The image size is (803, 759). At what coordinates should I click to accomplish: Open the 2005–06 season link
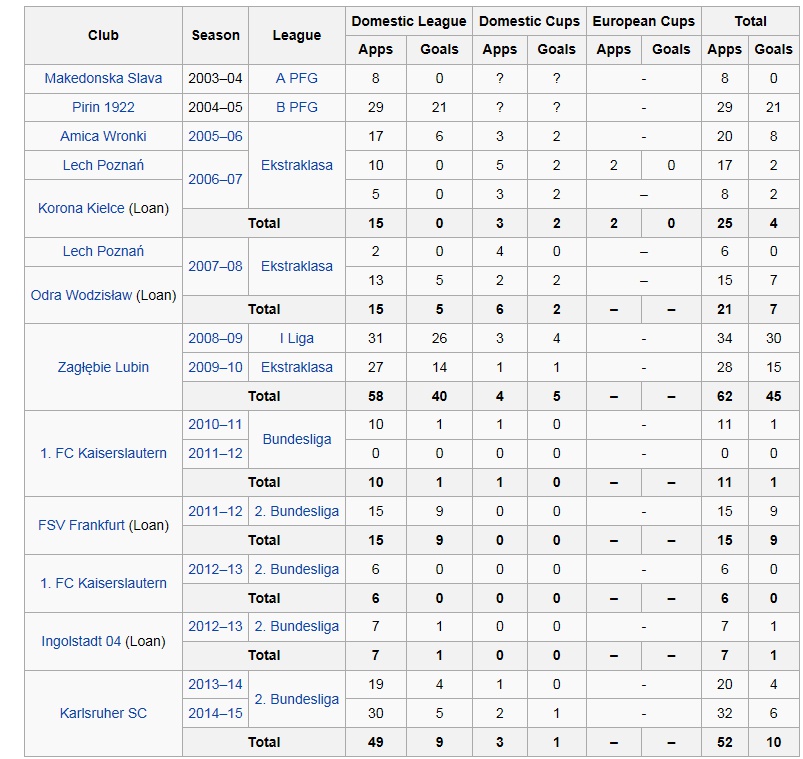pos(215,136)
